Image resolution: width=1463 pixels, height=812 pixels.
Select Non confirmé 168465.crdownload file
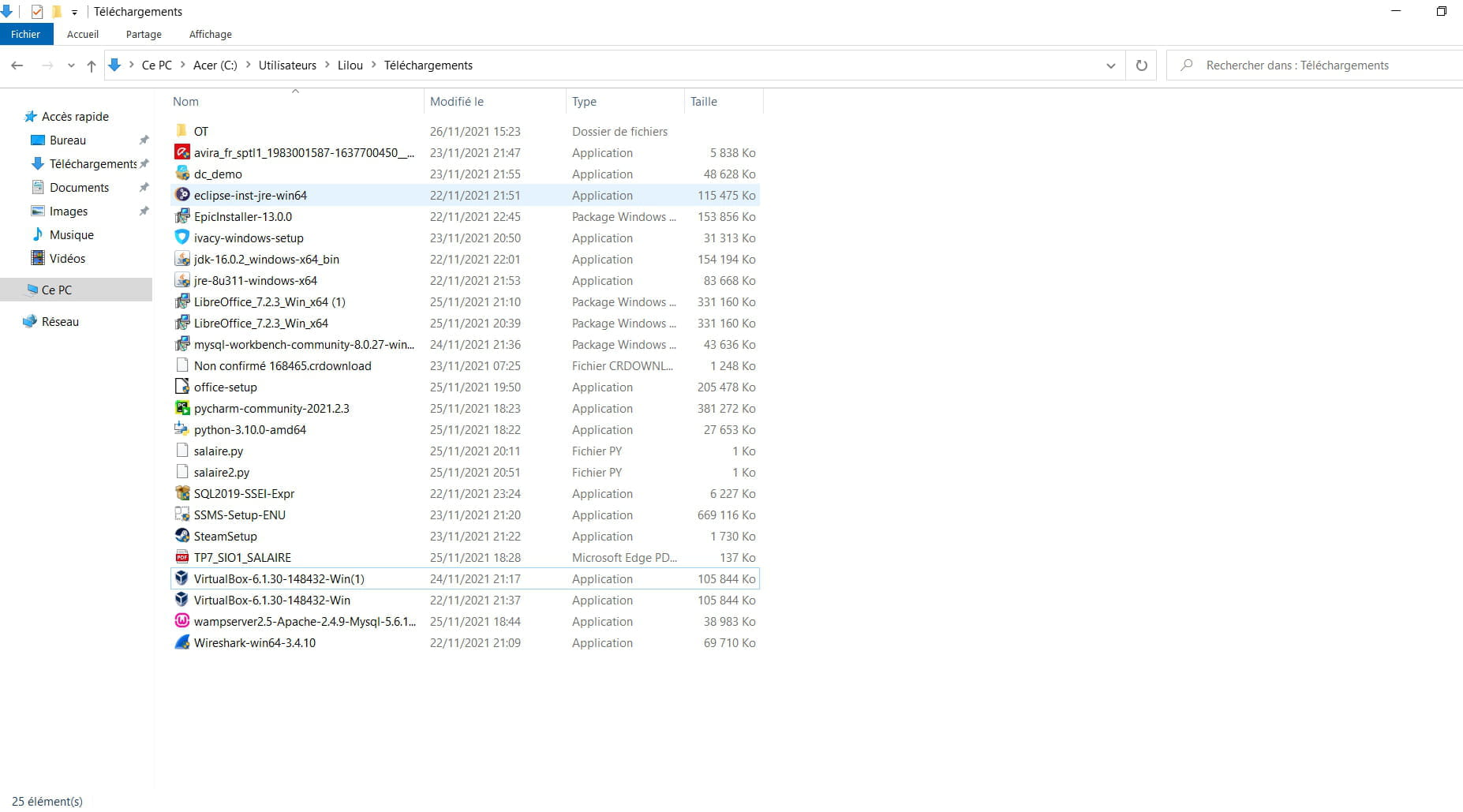pyautogui.click(x=282, y=365)
